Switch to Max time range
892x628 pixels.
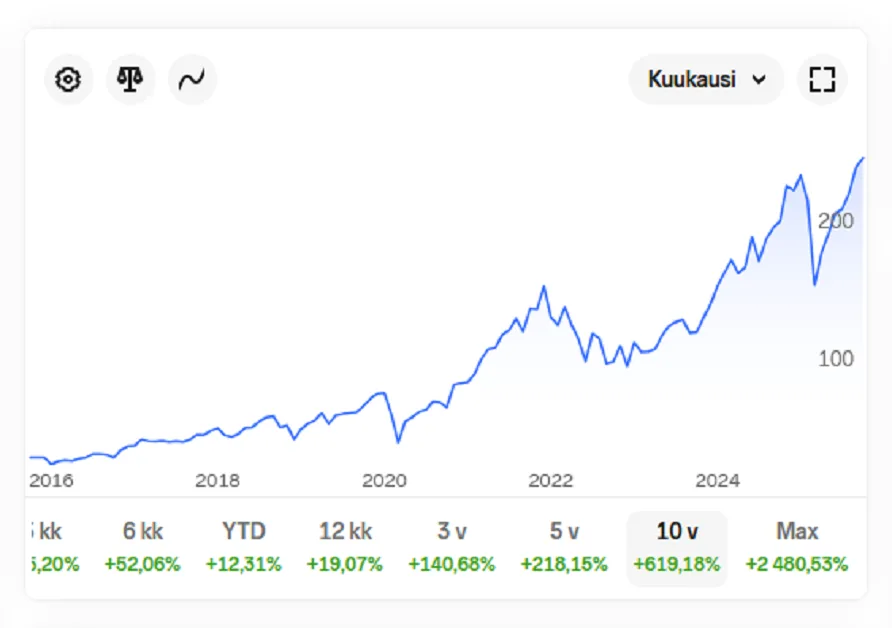click(x=796, y=547)
